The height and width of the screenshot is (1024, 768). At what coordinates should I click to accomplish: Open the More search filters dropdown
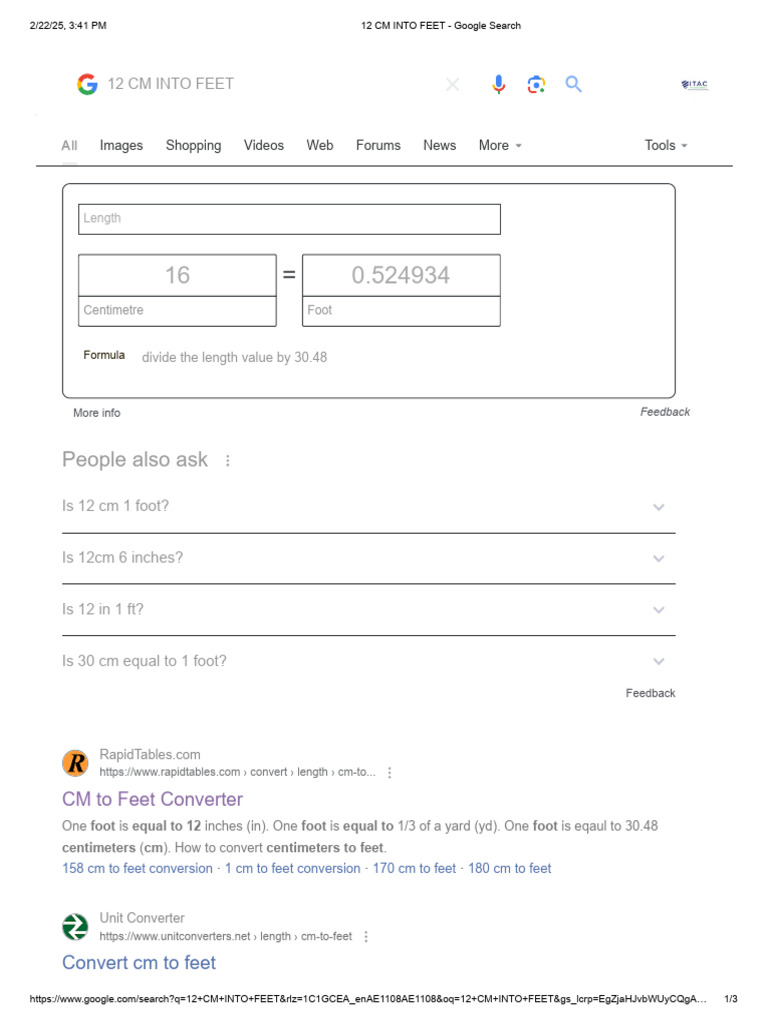(500, 146)
